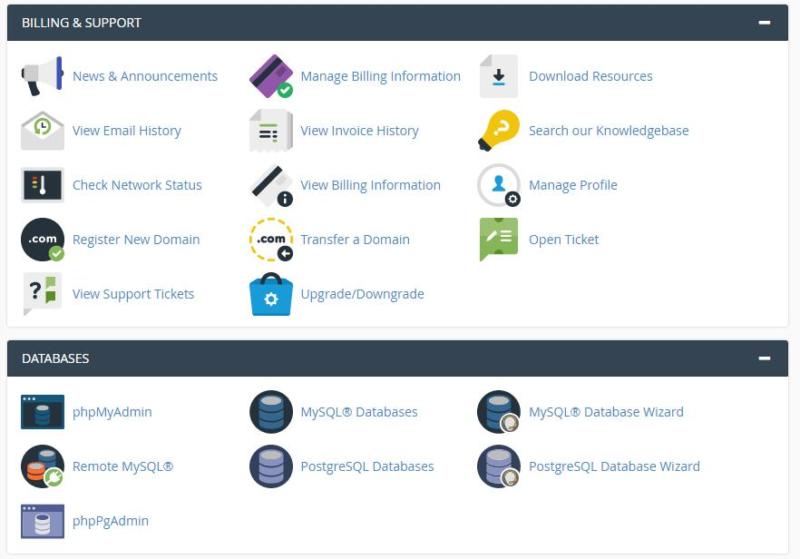Viewport: 800px width, 559px height.
Task: Click the News & Announcements megaphone icon
Action: [42, 77]
